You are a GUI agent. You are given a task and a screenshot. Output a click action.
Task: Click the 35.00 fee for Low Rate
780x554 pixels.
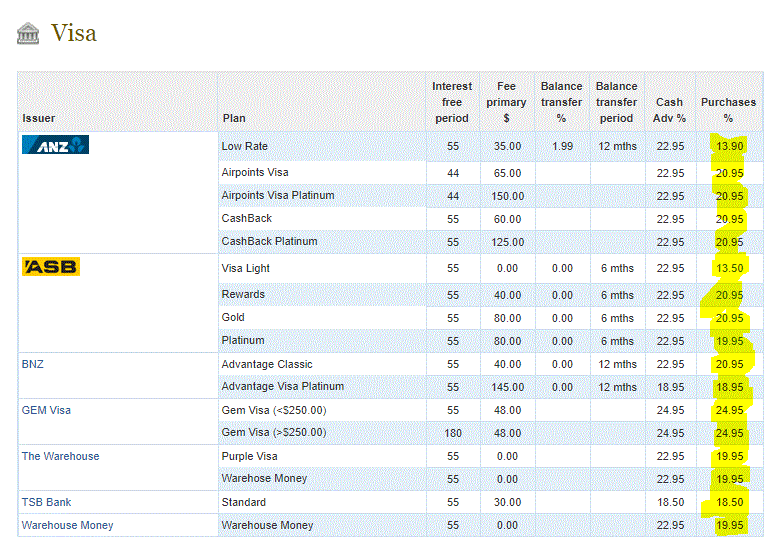508,146
